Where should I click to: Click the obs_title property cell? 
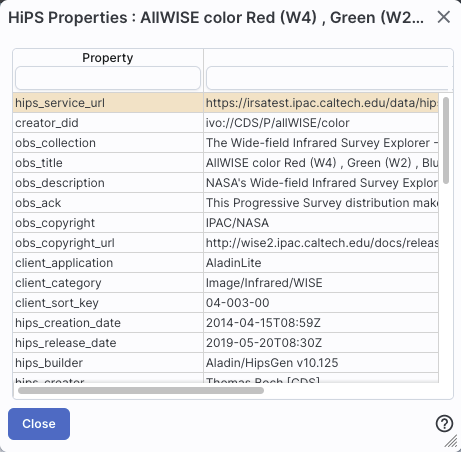click(x=108, y=163)
